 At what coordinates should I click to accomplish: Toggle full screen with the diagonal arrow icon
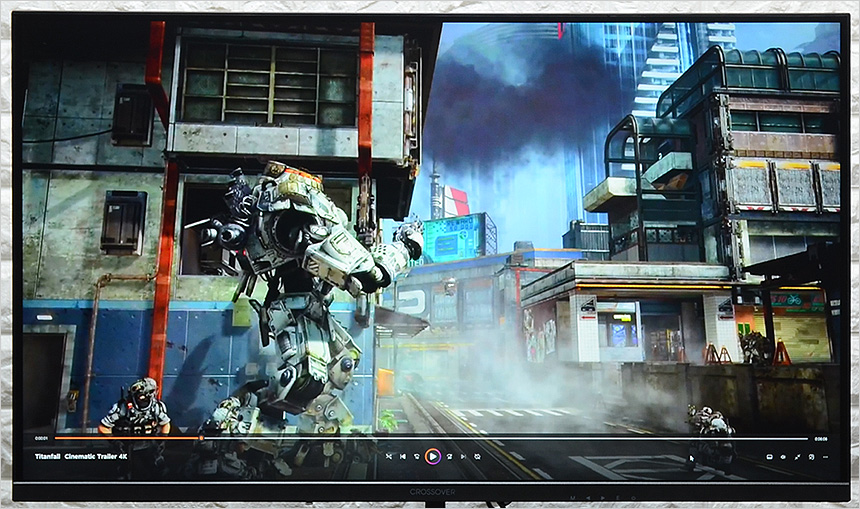click(797, 456)
